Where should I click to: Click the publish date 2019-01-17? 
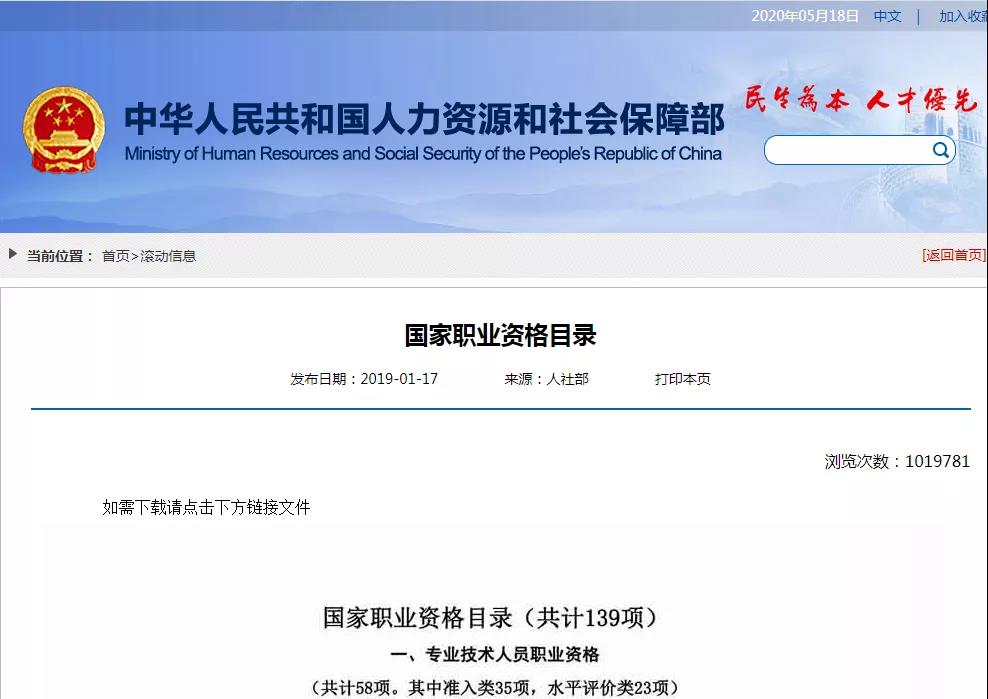(397, 379)
